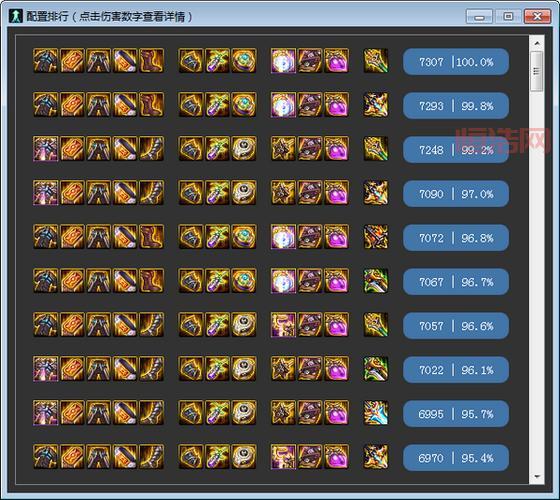Screen dimensions: 560x500
Task: Click the purple pouch icon in the top row
Action: pos(336,61)
